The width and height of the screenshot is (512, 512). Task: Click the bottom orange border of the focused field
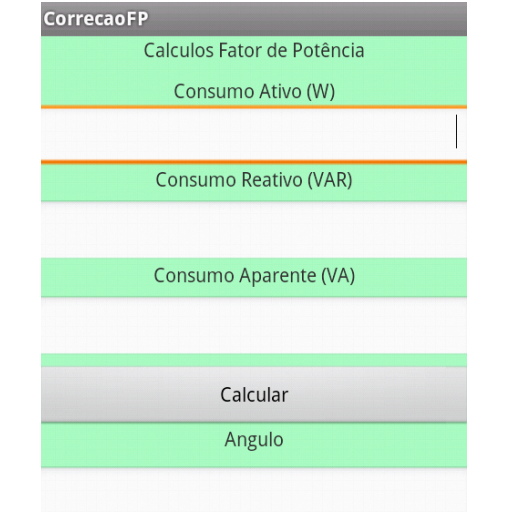click(254, 162)
